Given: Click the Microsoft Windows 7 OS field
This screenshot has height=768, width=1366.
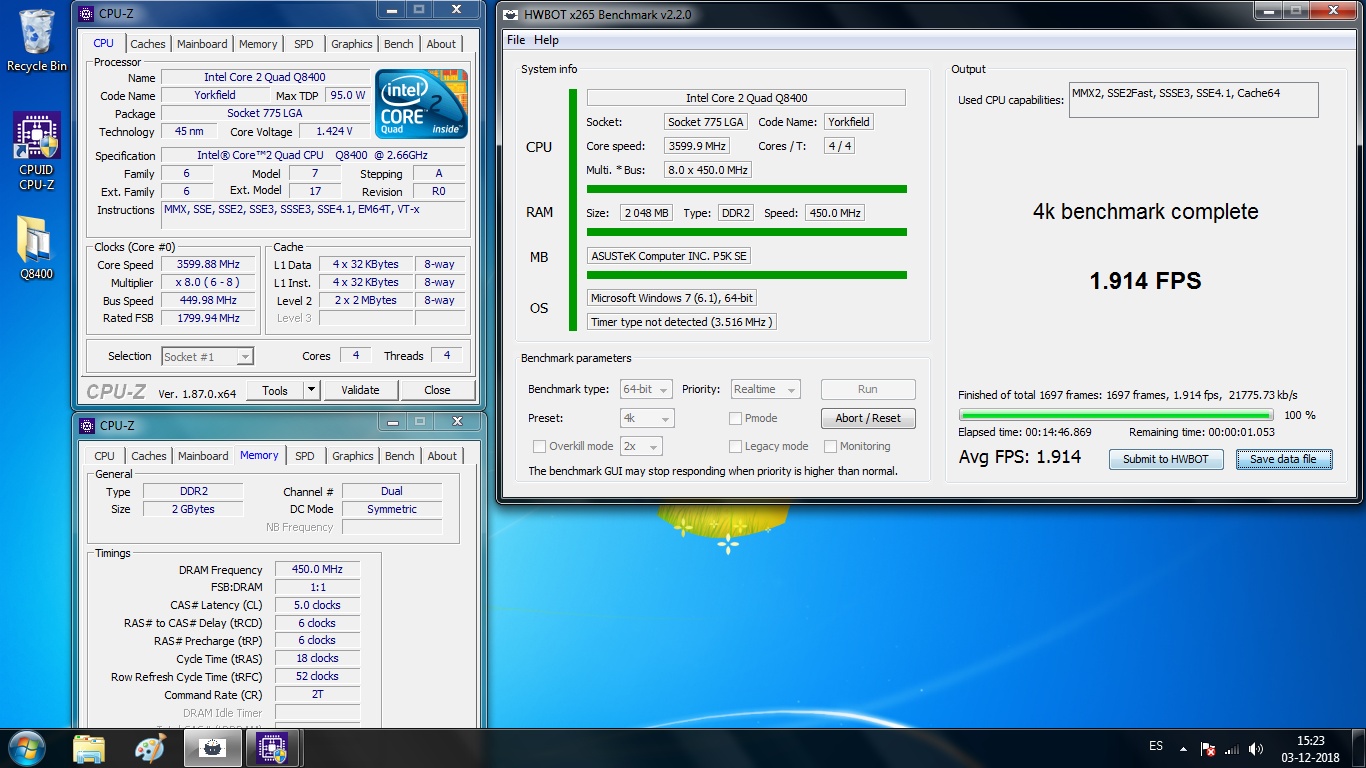Looking at the screenshot, I should [x=673, y=298].
